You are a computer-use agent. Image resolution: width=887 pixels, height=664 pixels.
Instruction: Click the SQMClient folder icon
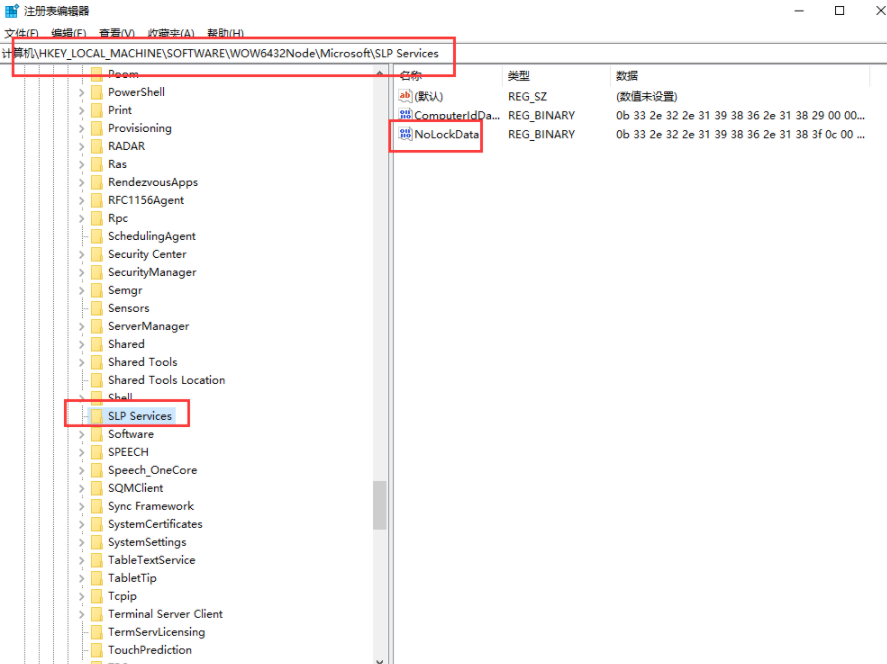97,488
